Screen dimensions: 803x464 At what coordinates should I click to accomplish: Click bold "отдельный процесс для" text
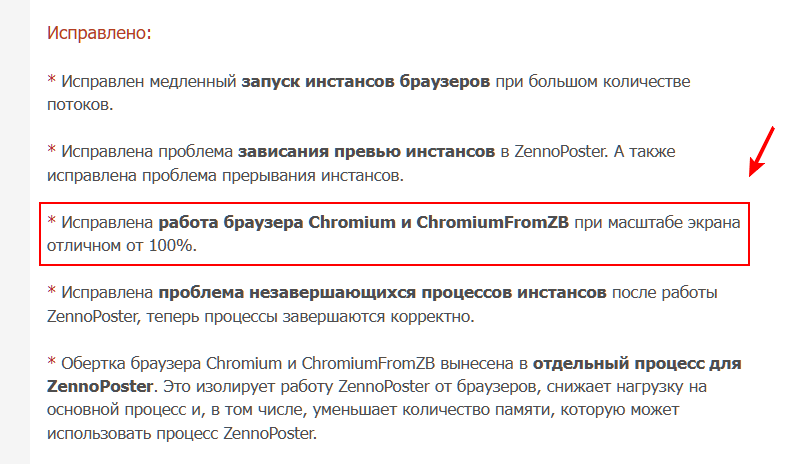coord(637,362)
